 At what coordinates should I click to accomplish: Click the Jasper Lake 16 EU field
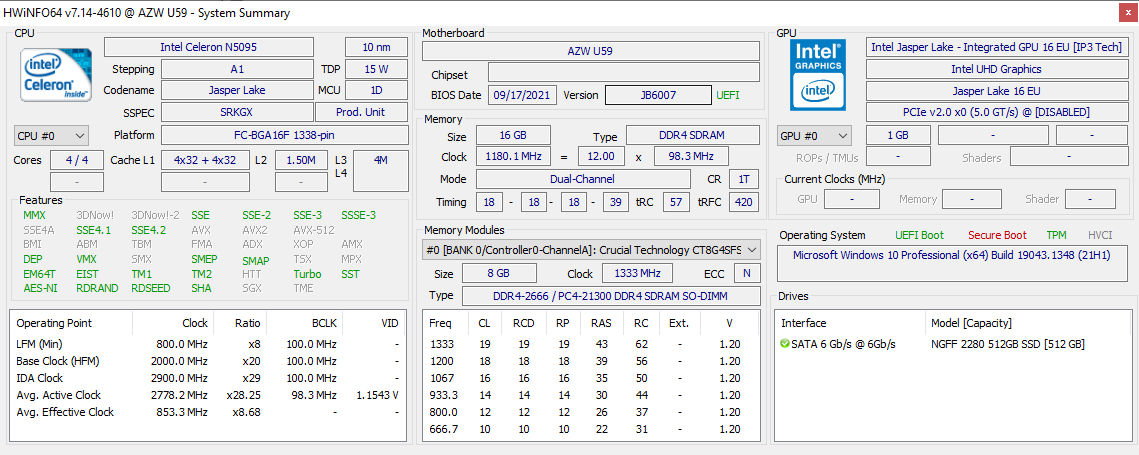996,91
